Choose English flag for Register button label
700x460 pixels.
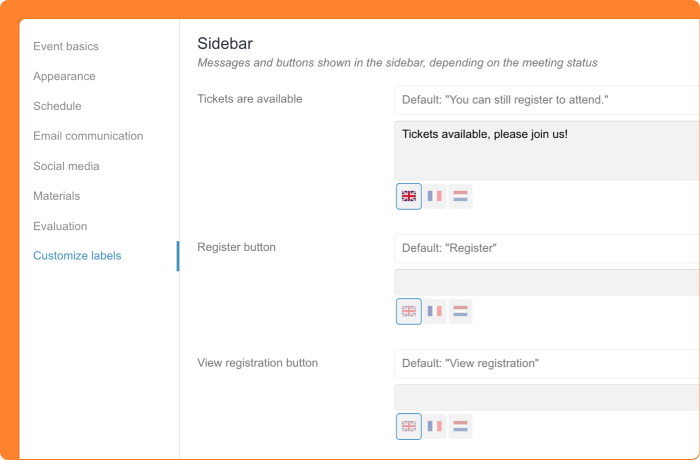click(409, 311)
